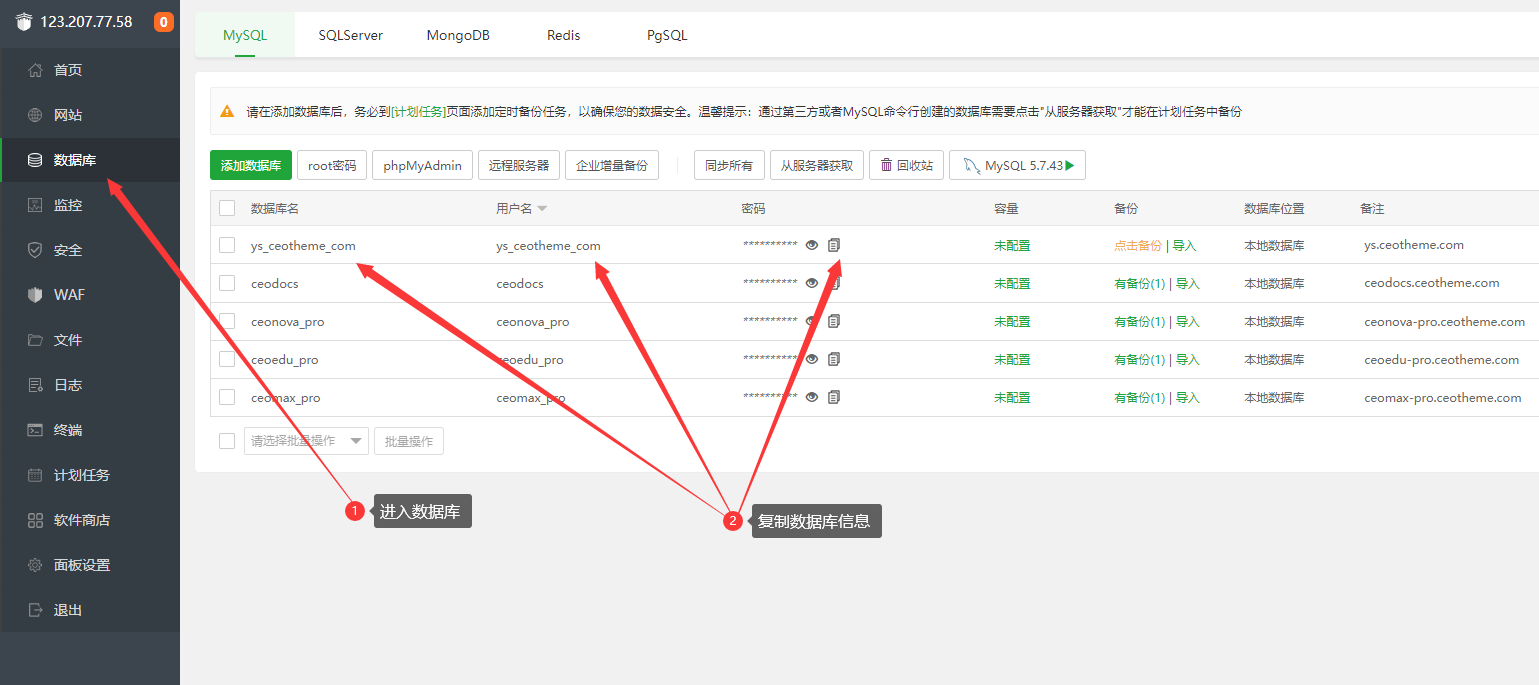1539x685 pixels.
Task: Click 点击备份 for ys_ceotheme_com
Action: [x=1138, y=245]
